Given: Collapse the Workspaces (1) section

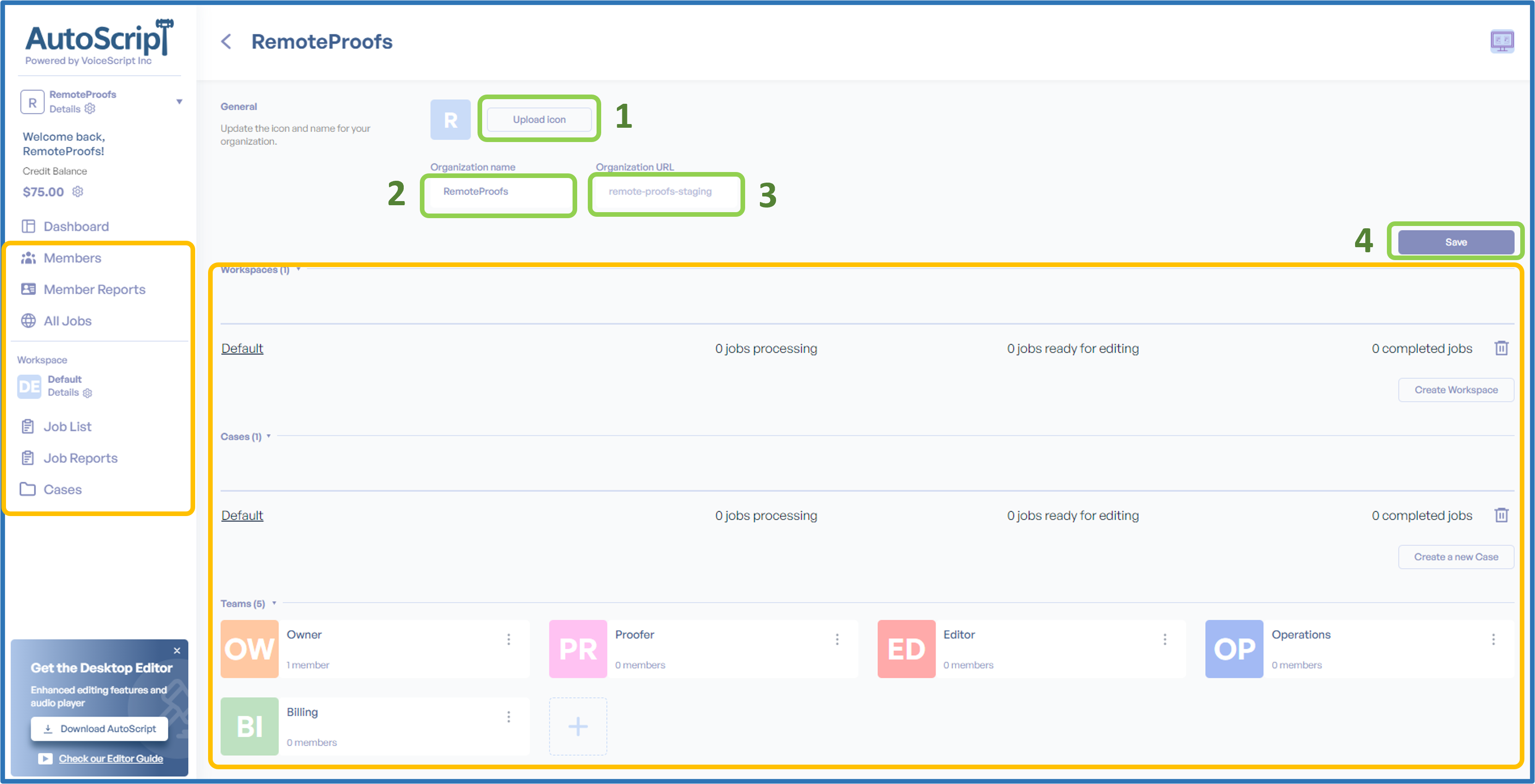Looking at the screenshot, I should (298, 269).
